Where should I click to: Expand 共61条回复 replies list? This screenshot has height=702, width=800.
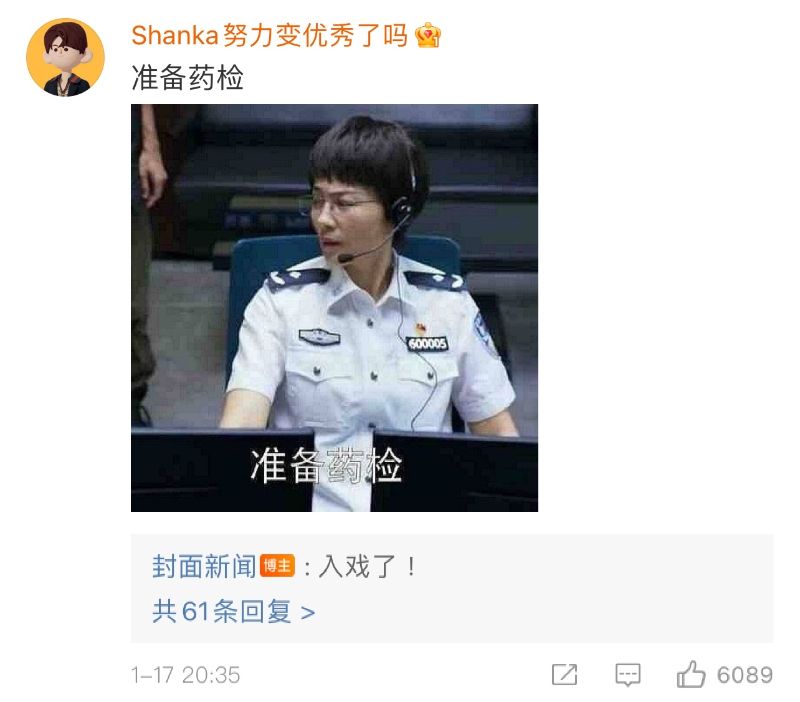pos(233,611)
